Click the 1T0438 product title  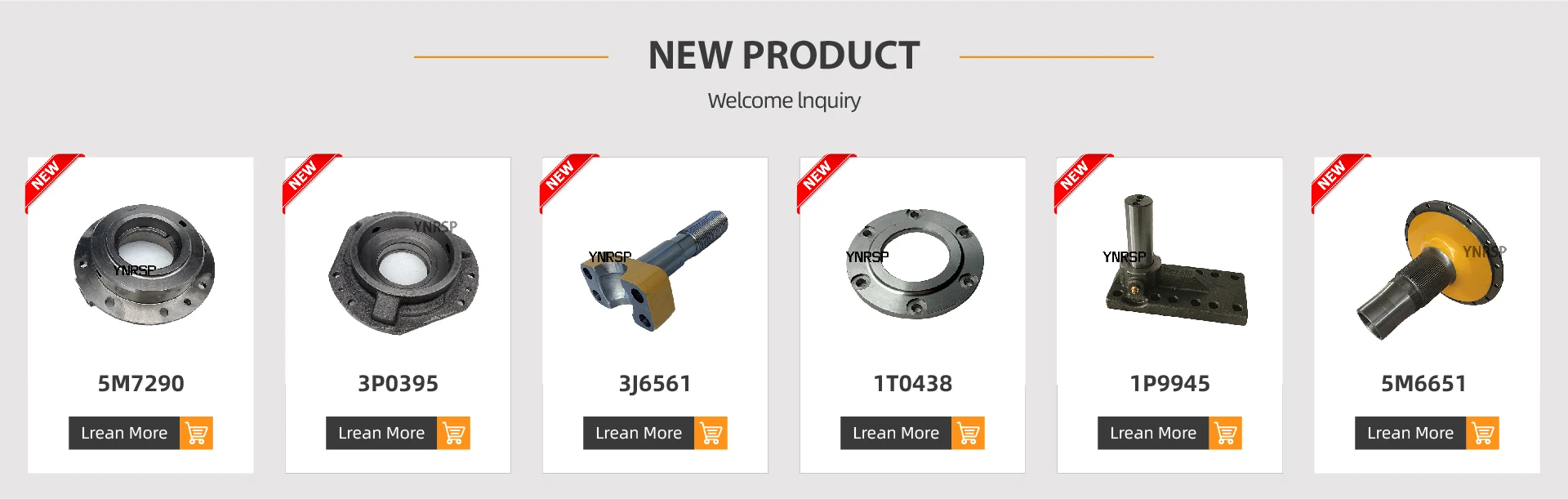coord(912,383)
